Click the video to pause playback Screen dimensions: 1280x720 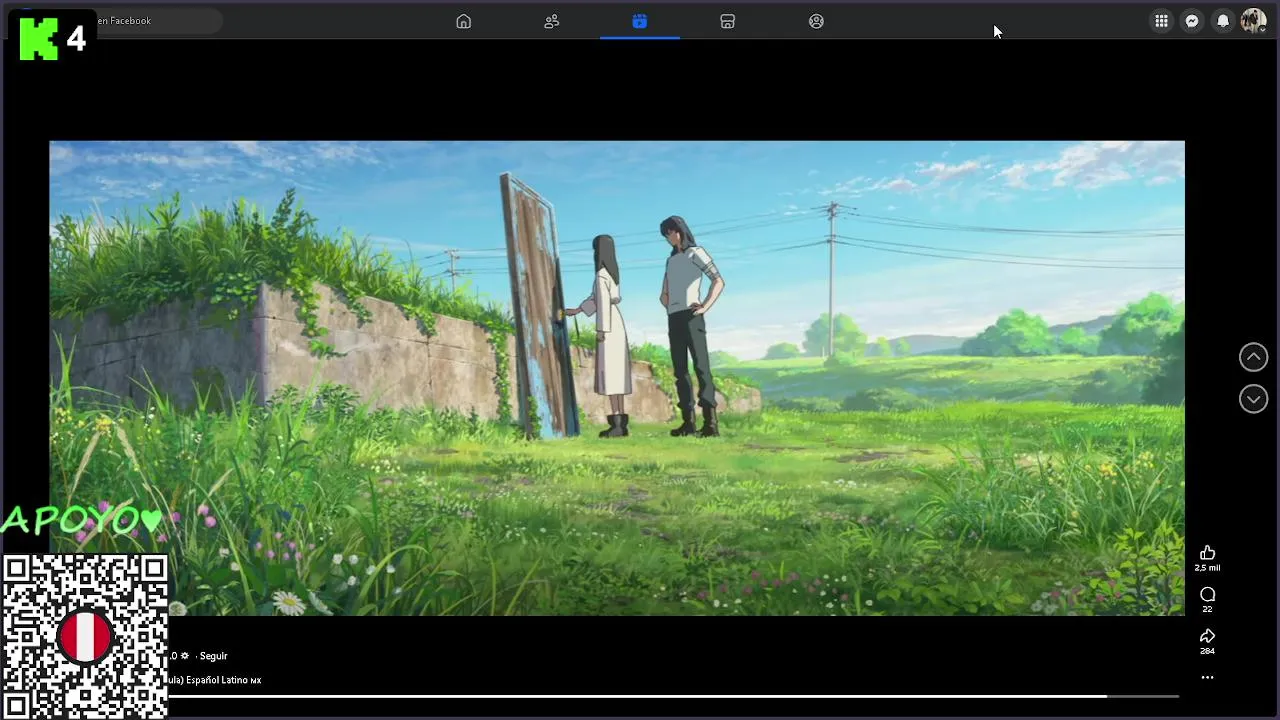click(x=617, y=378)
